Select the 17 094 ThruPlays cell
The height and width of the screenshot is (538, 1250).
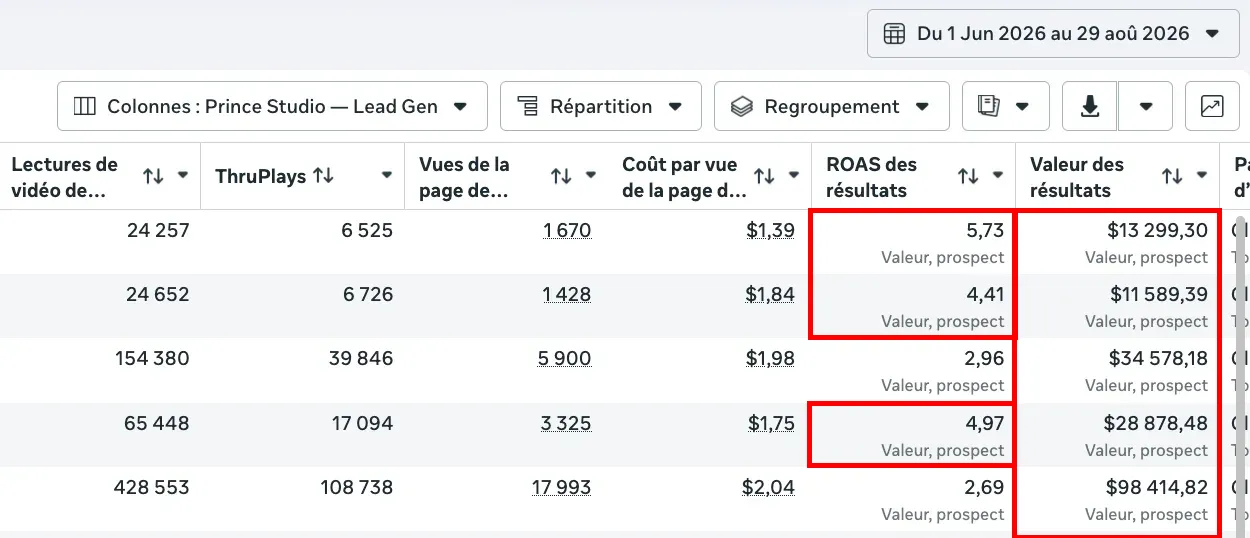pyautogui.click(x=362, y=424)
